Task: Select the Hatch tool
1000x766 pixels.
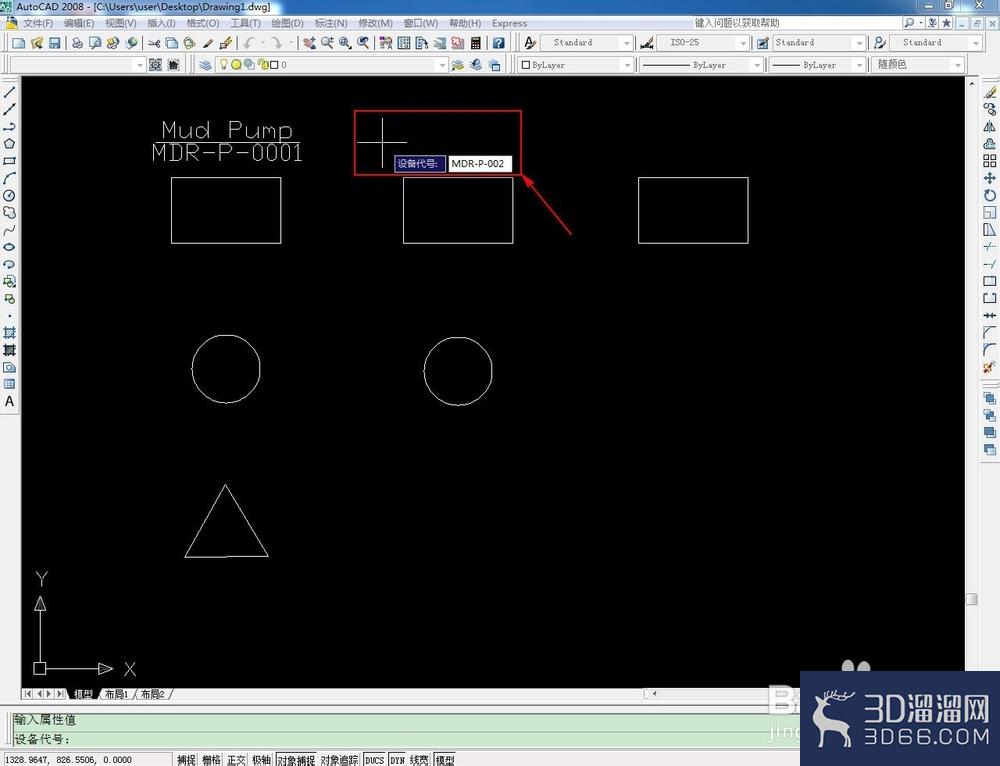Action: click(10, 332)
